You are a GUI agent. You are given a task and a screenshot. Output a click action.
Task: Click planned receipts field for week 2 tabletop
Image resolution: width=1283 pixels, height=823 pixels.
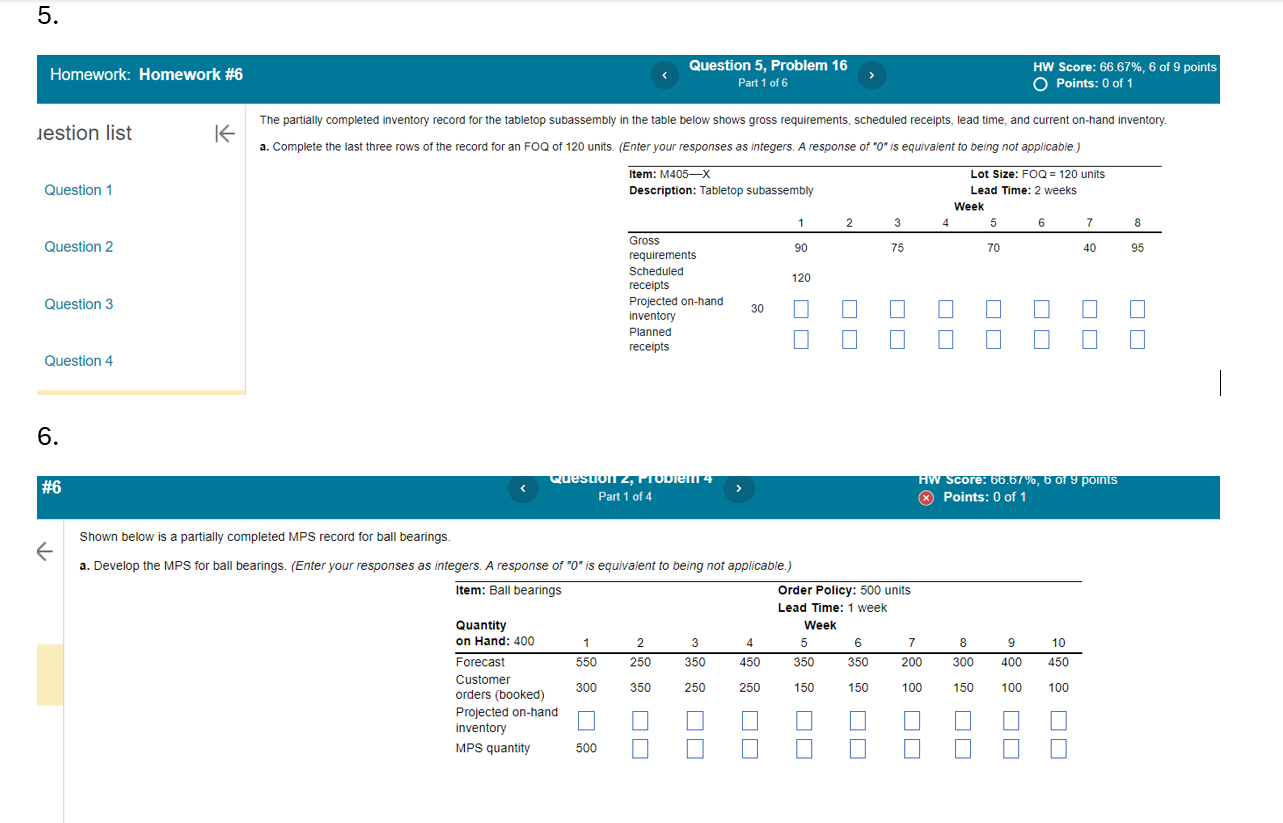[849, 340]
